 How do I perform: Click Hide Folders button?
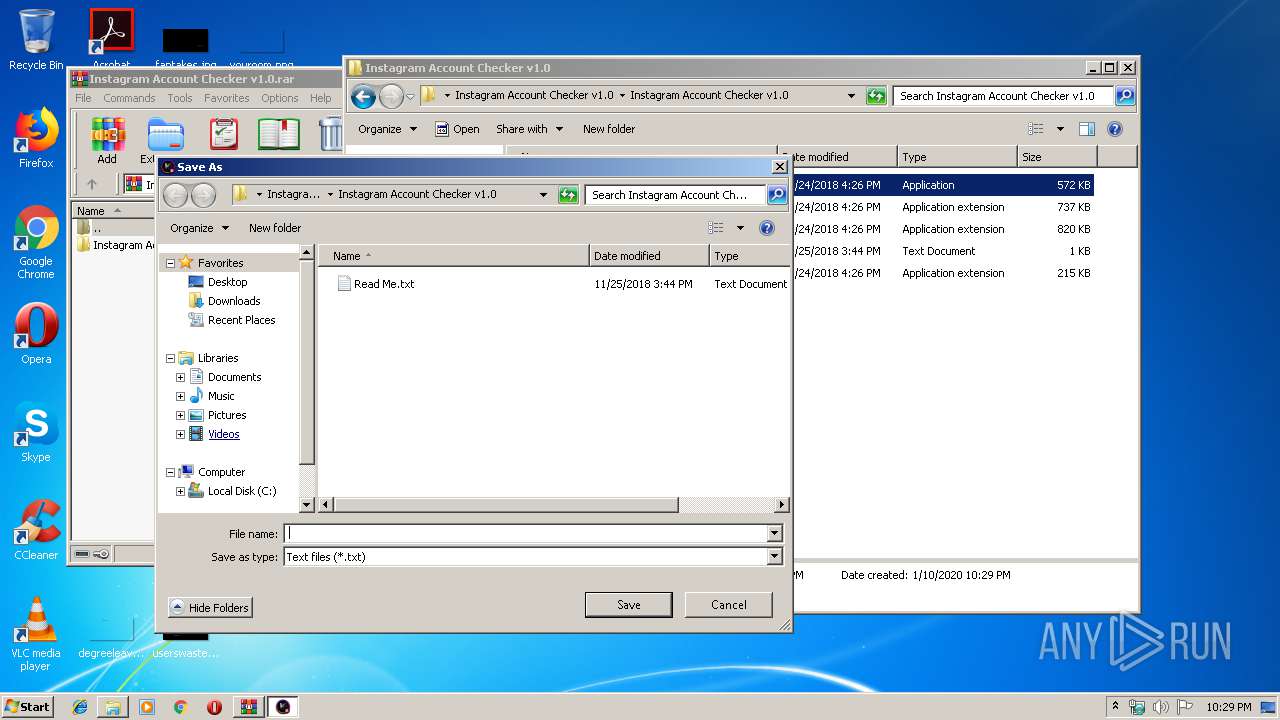[x=210, y=608]
